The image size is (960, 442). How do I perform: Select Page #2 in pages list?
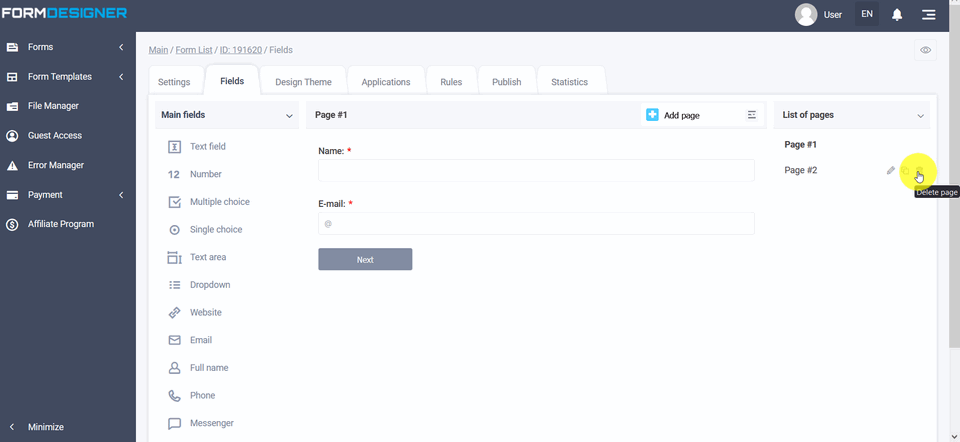pos(800,170)
